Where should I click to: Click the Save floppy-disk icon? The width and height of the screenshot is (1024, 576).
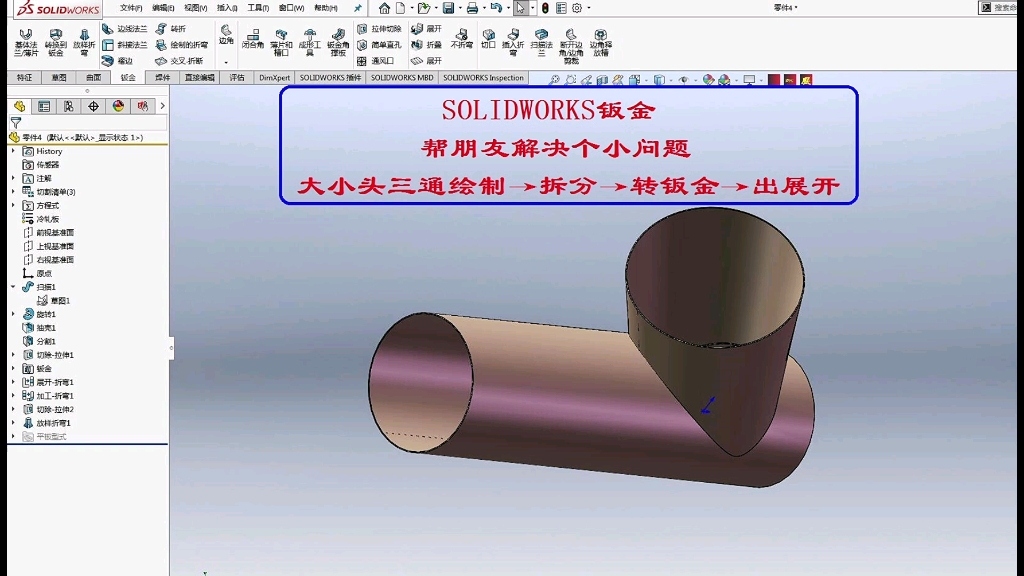click(x=448, y=8)
